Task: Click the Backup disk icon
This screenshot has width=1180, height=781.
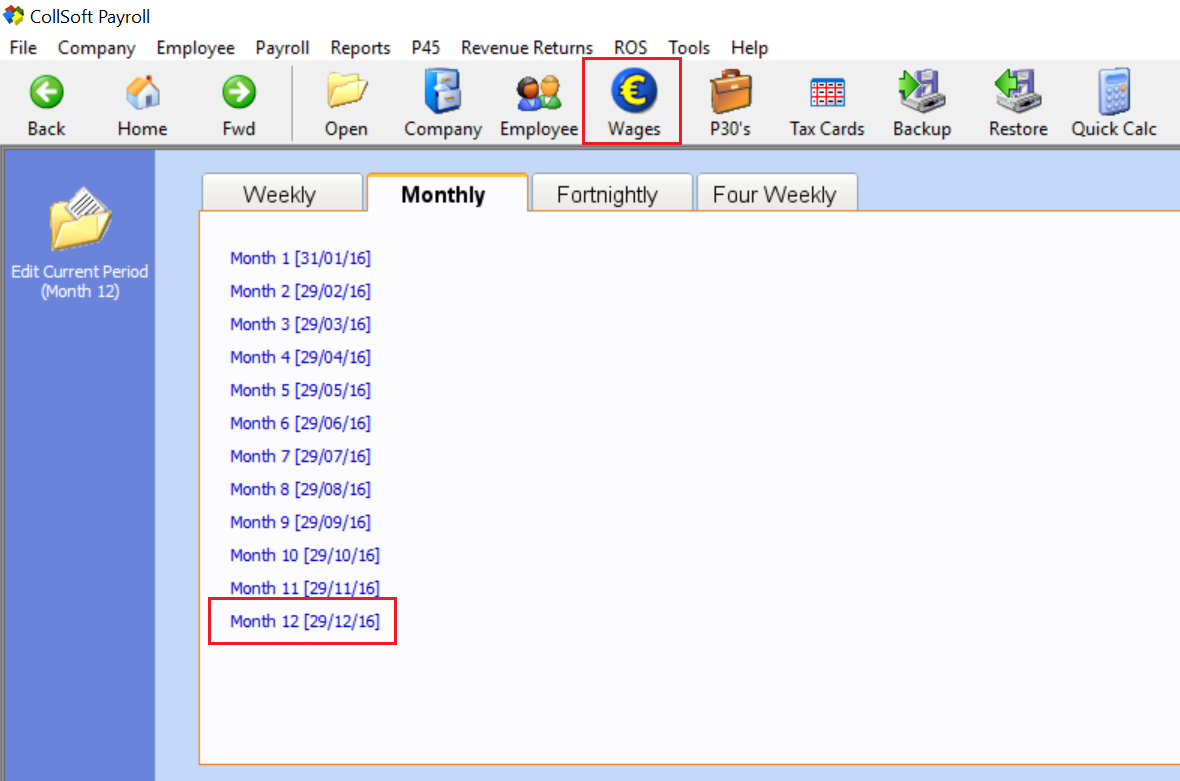Action: tap(921, 93)
